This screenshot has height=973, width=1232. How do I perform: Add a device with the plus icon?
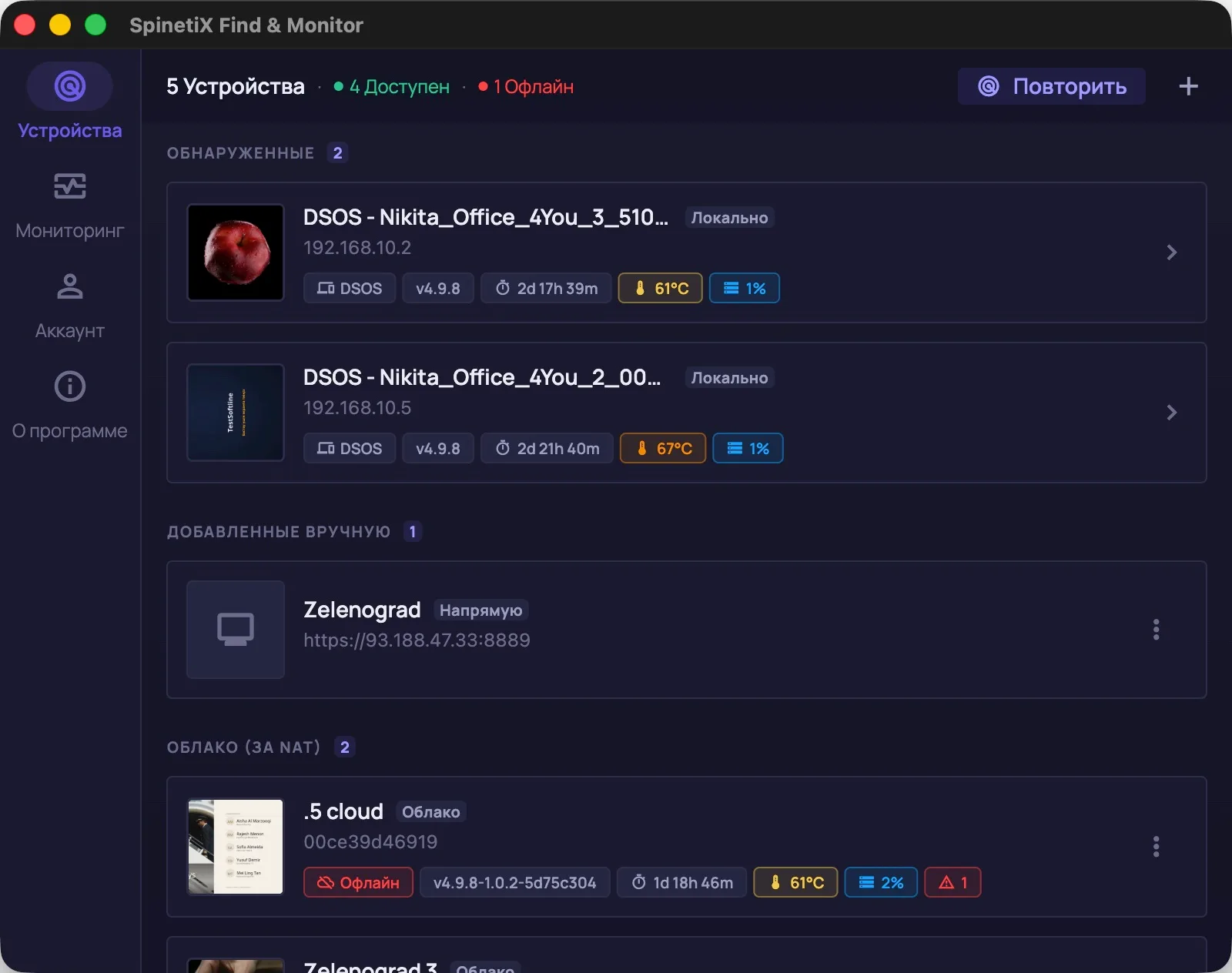pos(1188,86)
